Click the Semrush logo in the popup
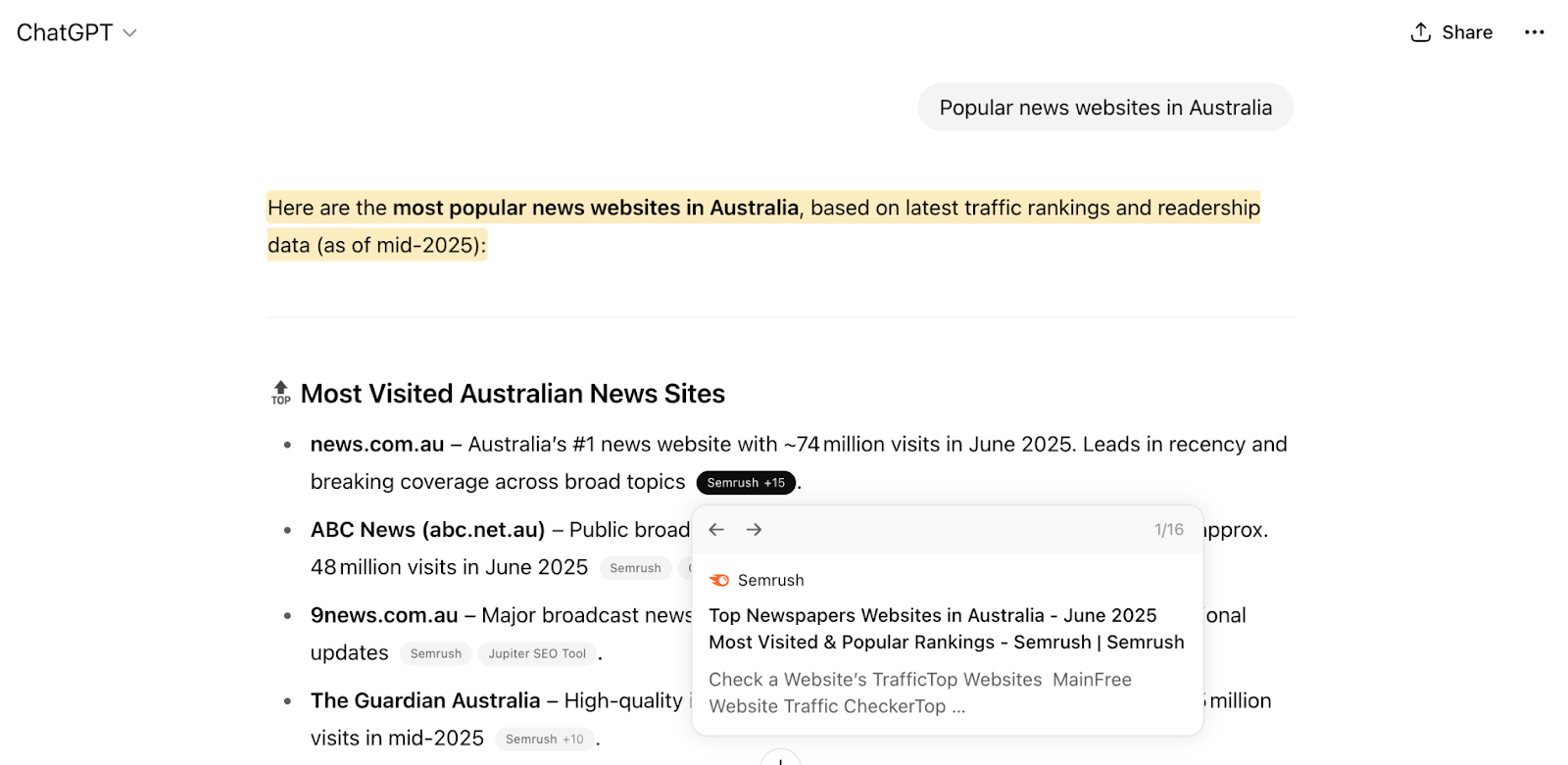The height and width of the screenshot is (765, 1568). click(x=719, y=580)
